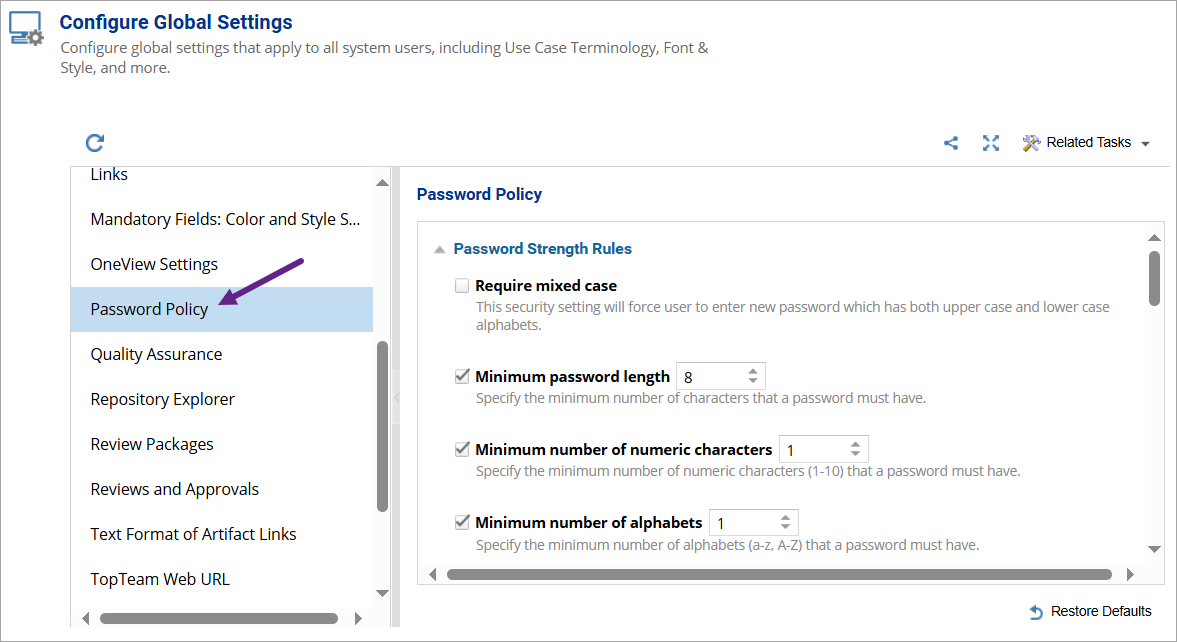1177x642 pixels.
Task: Open Repository Explorer settings item
Action: tap(162, 399)
